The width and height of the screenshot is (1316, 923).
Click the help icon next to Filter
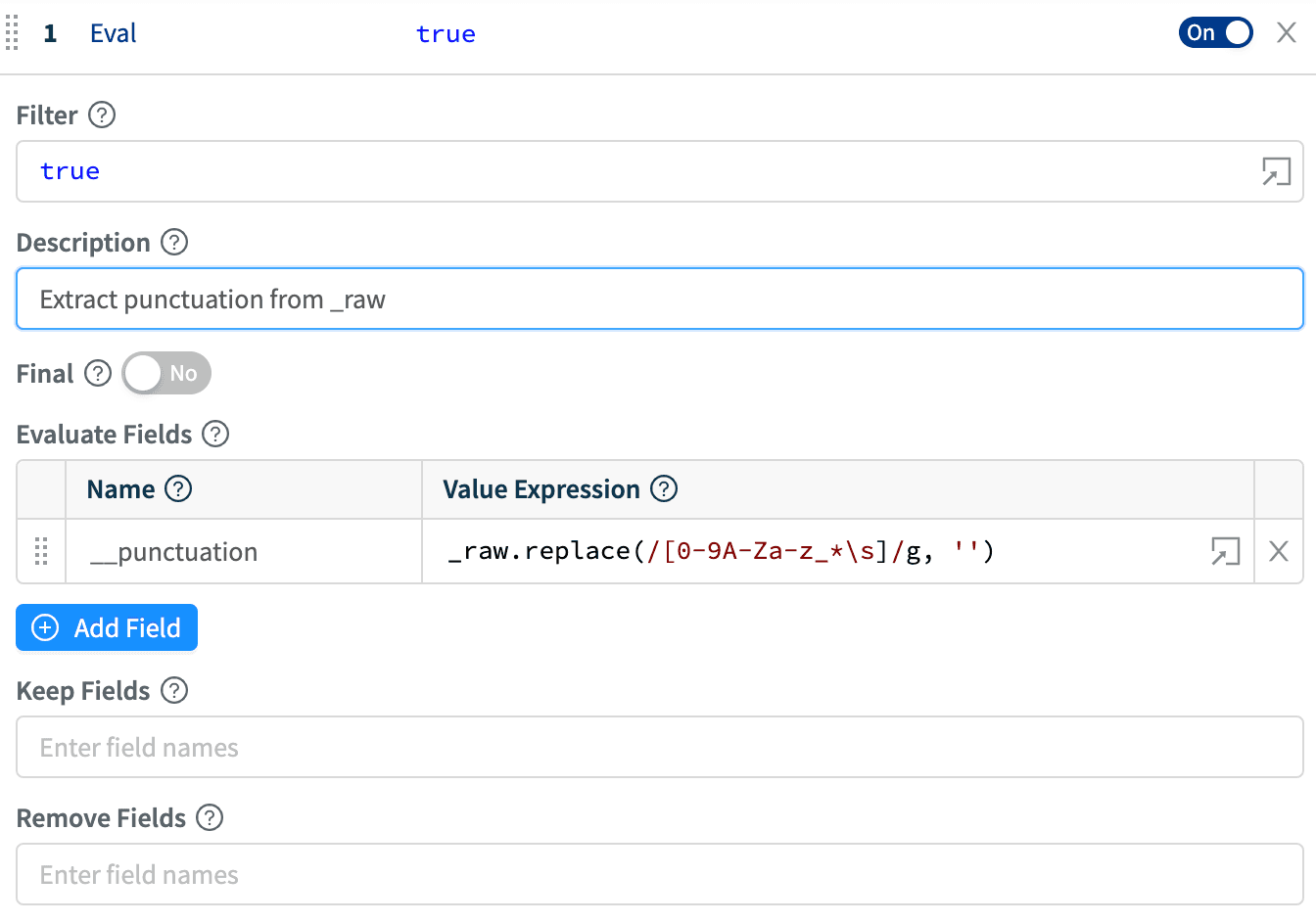click(102, 115)
